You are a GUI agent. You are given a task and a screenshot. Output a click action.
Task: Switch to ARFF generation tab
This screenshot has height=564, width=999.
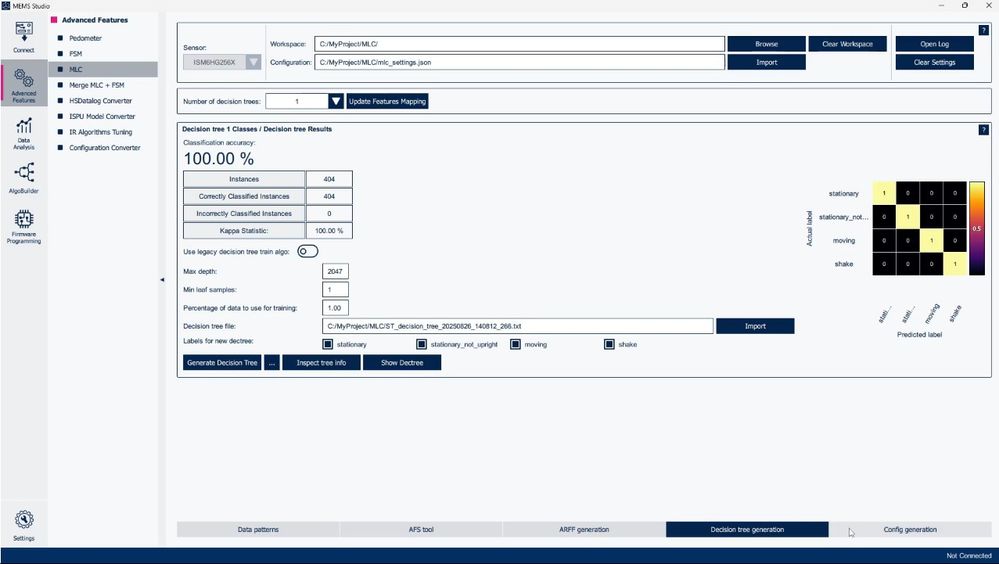(584, 530)
